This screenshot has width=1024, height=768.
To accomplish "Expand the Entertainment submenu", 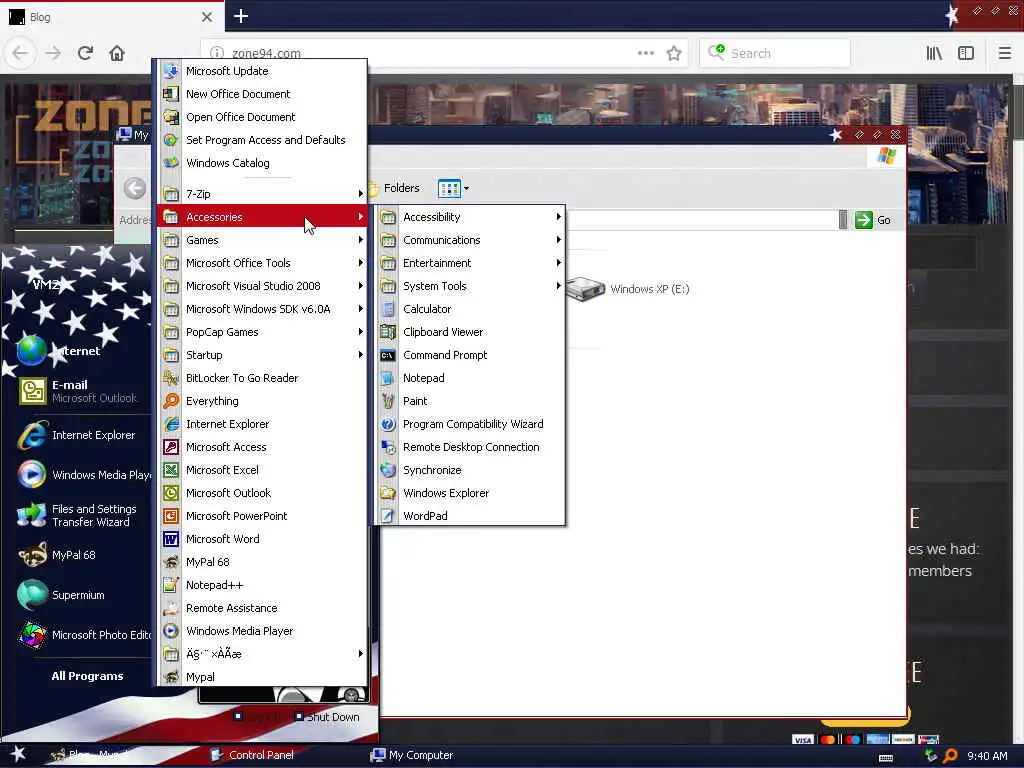I will tap(470, 263).
